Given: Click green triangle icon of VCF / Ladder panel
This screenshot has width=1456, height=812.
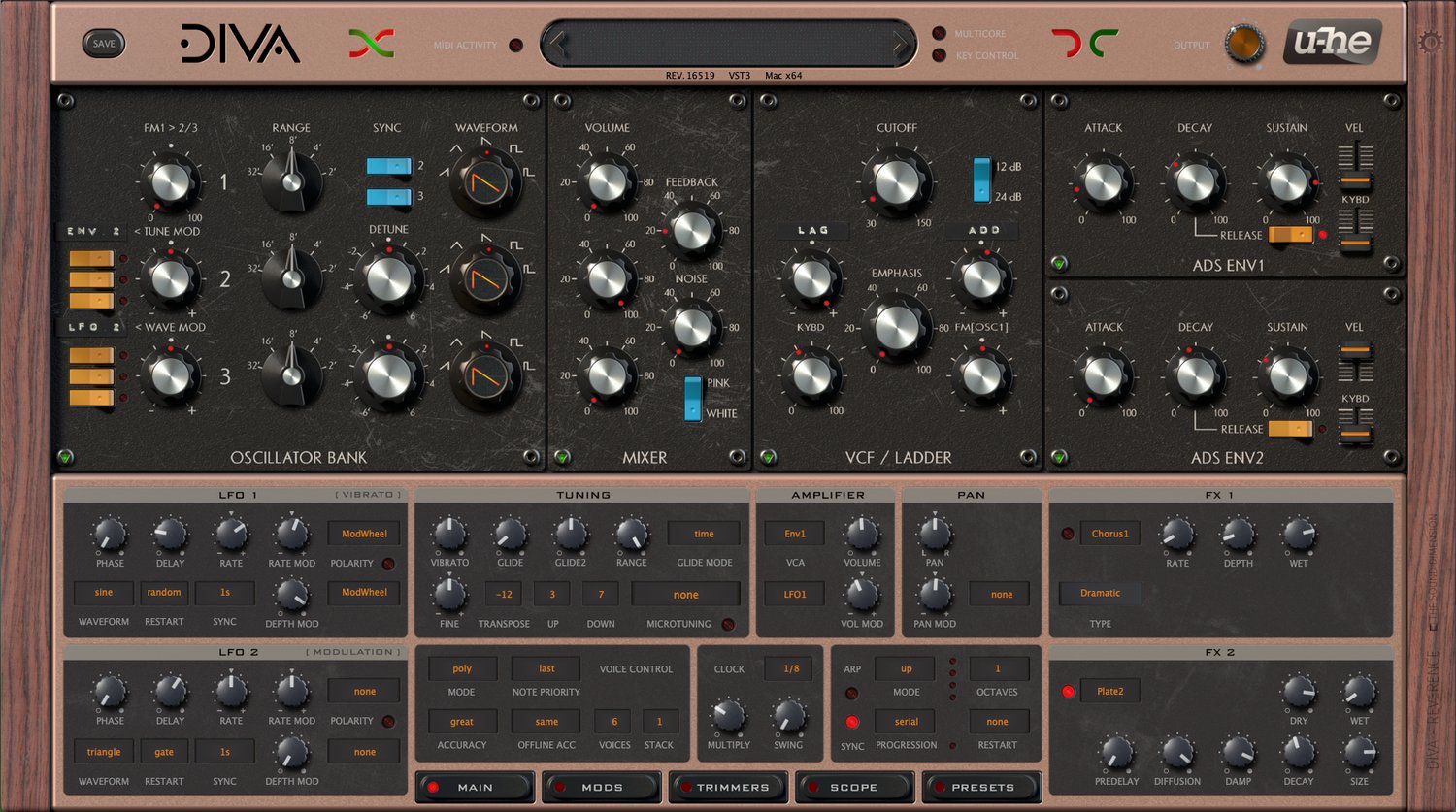Looking at the screenshot, I should point(769,457).
